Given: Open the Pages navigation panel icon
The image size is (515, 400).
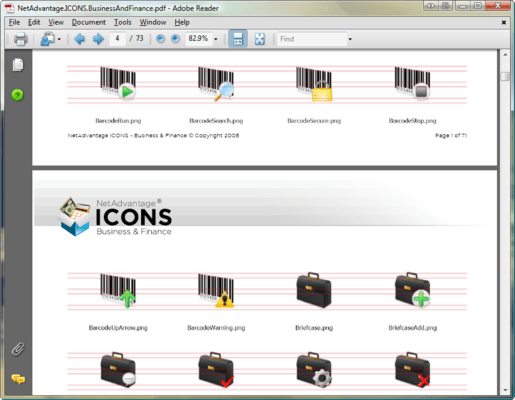Looking at the screenshot, I should [18, 65].
